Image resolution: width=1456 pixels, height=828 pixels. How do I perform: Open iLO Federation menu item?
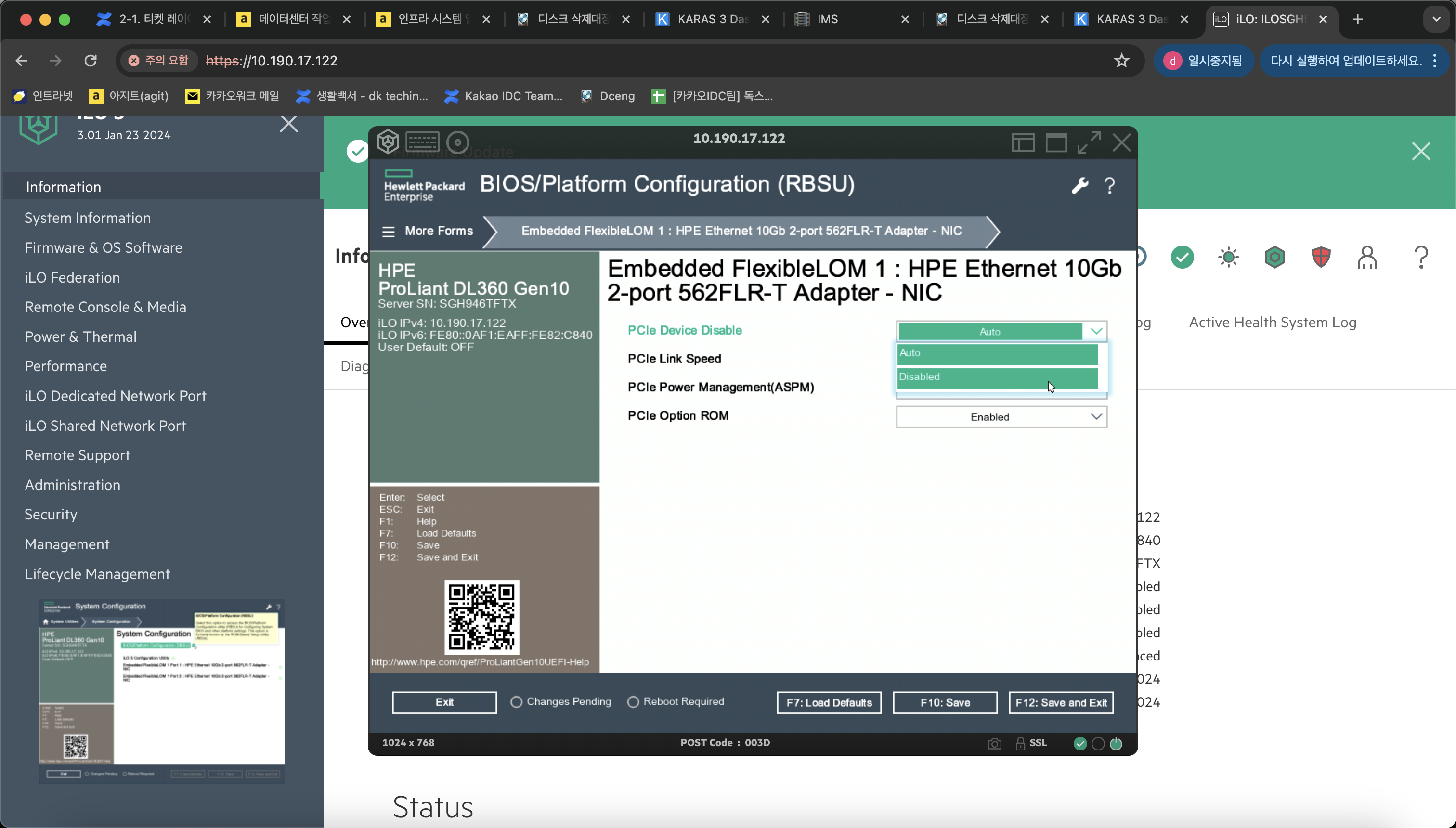[72, 277]
